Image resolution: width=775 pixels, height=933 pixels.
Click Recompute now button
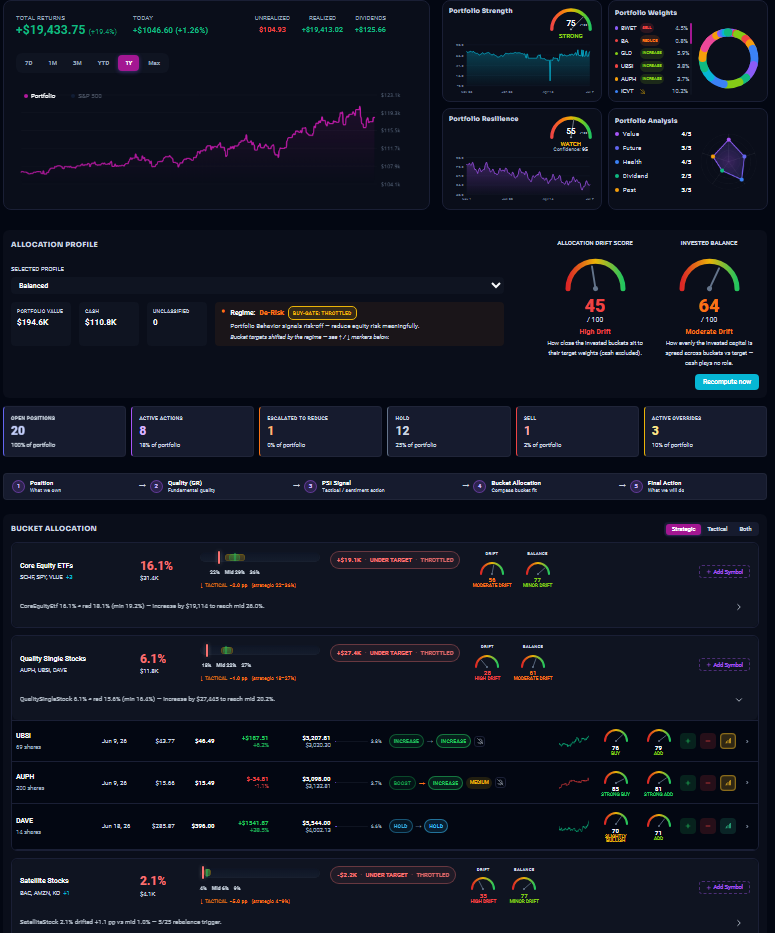[727, 382]
